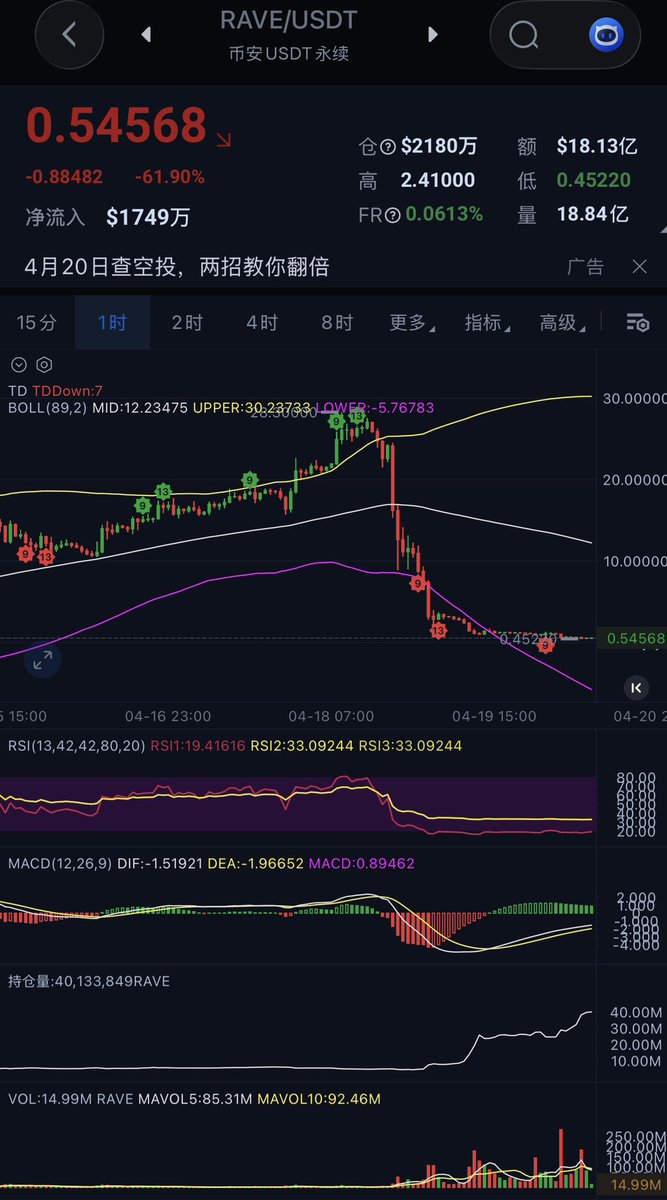
Task: Tap the 04-19 15:00 time axis label
Action: coord(494,716)
